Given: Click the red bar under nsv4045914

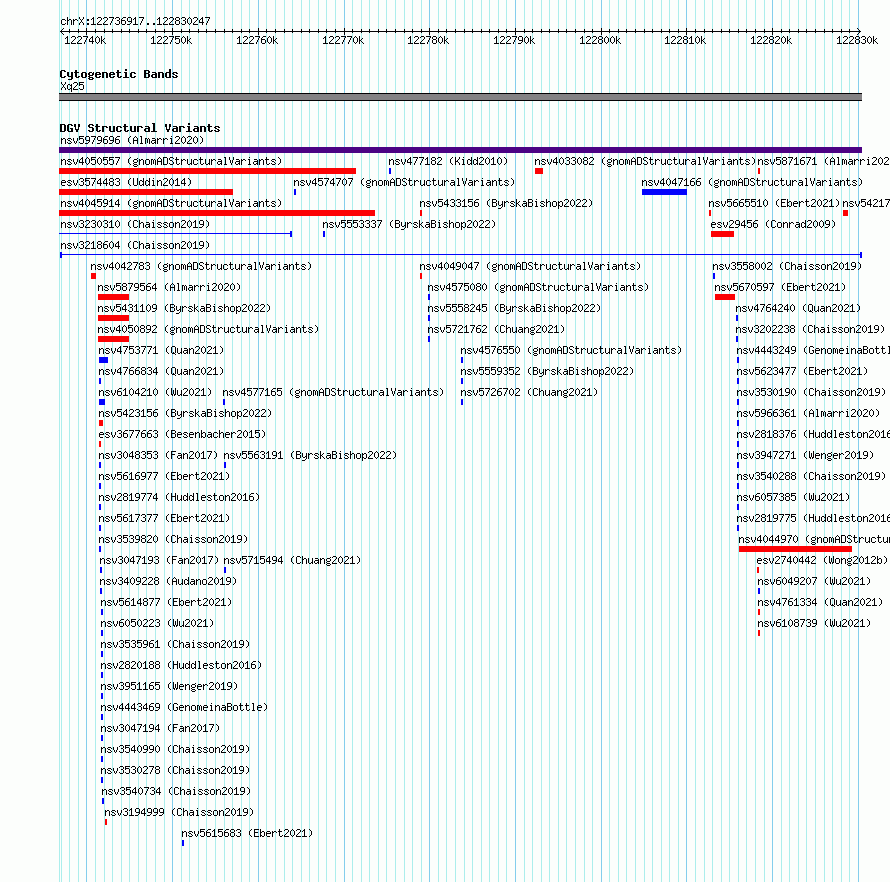Looking at the screenshot, I should [x=217, y=213].
